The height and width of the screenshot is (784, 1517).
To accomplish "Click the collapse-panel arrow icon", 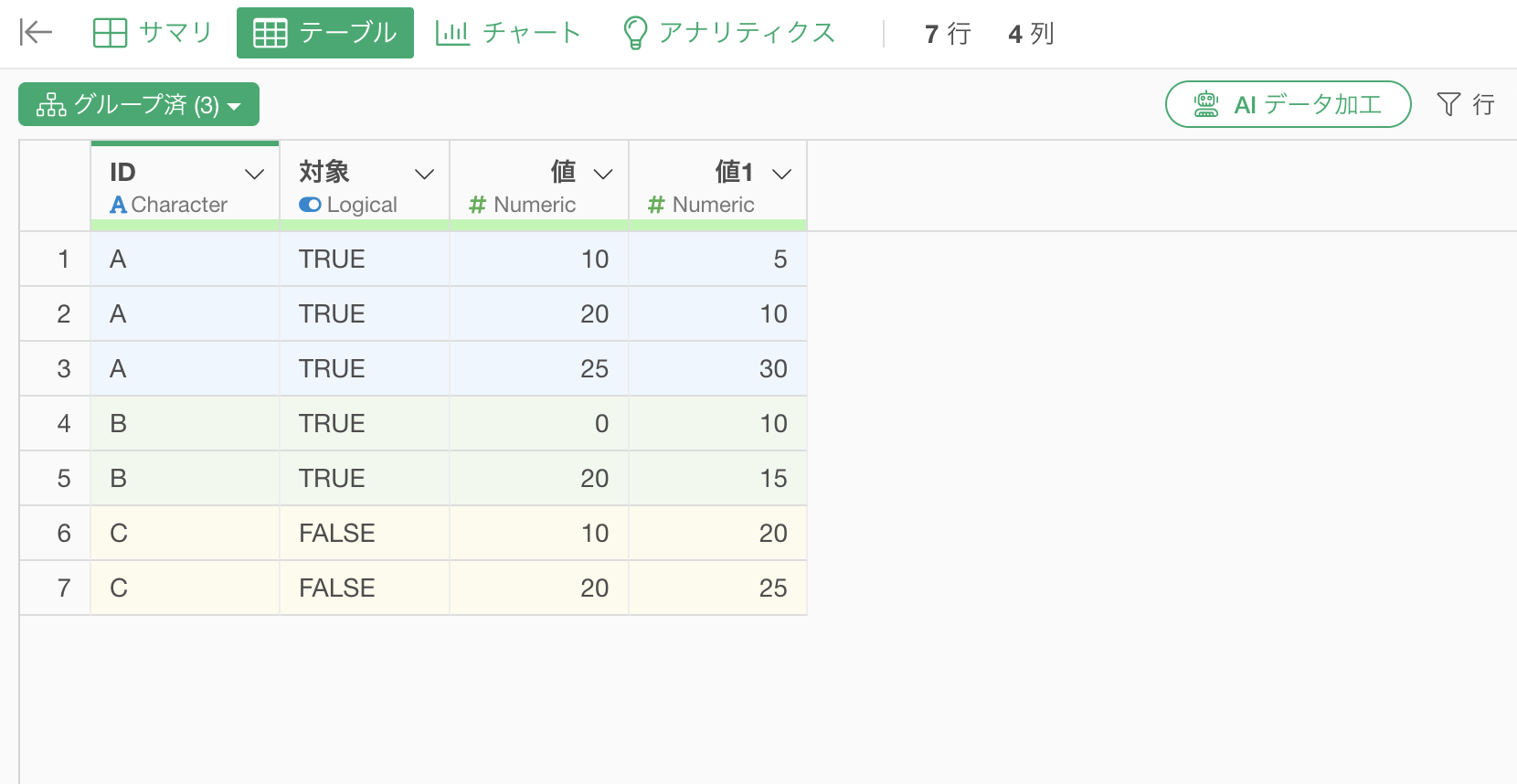I will (36, 33).
